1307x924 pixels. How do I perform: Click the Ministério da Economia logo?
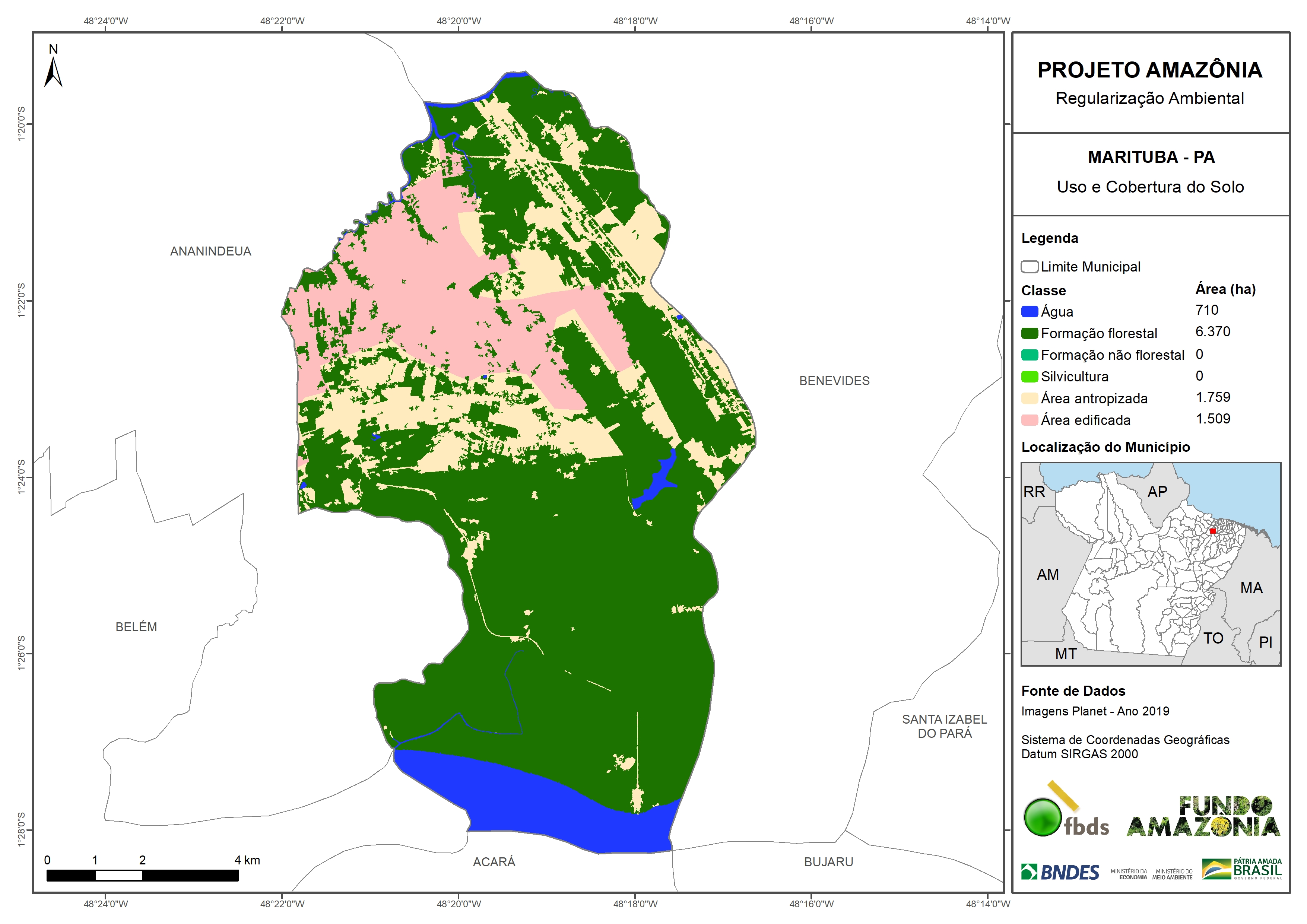click(x=1129, y=874)
